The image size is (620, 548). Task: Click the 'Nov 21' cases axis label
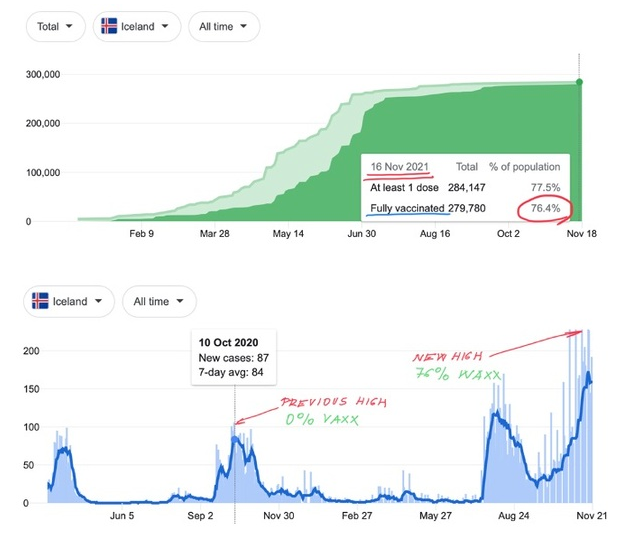tap(591, 516)
